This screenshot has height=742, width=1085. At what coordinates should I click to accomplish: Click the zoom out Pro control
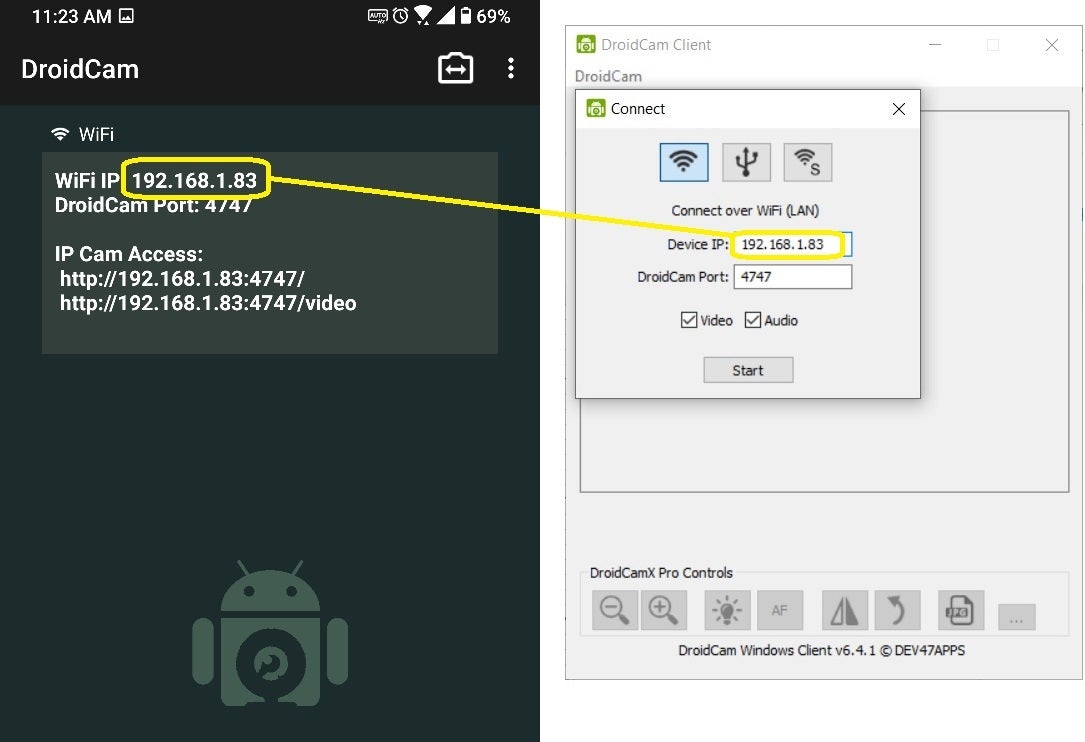(x=614, y=610)
